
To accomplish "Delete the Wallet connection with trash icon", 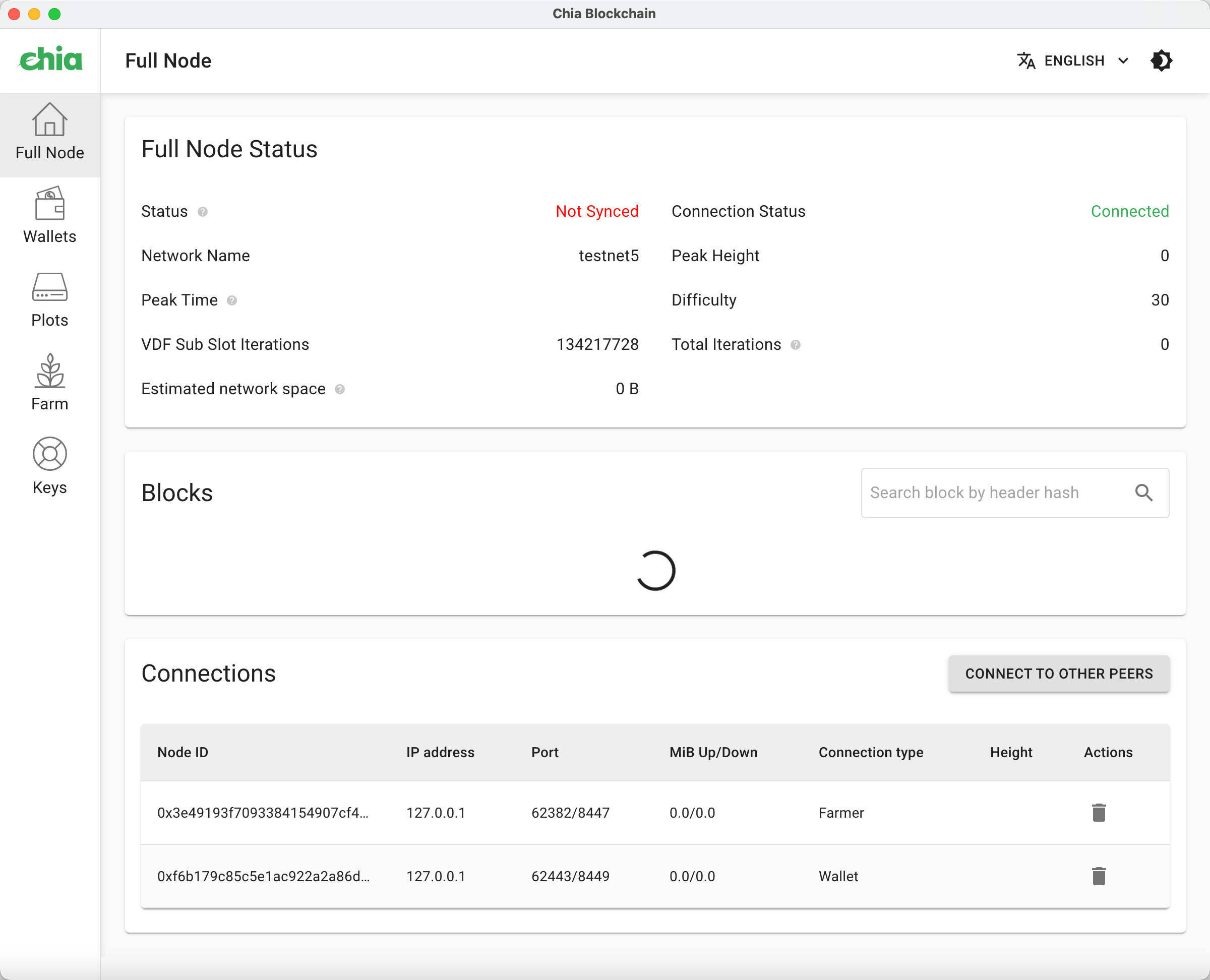I will 1098,876.
